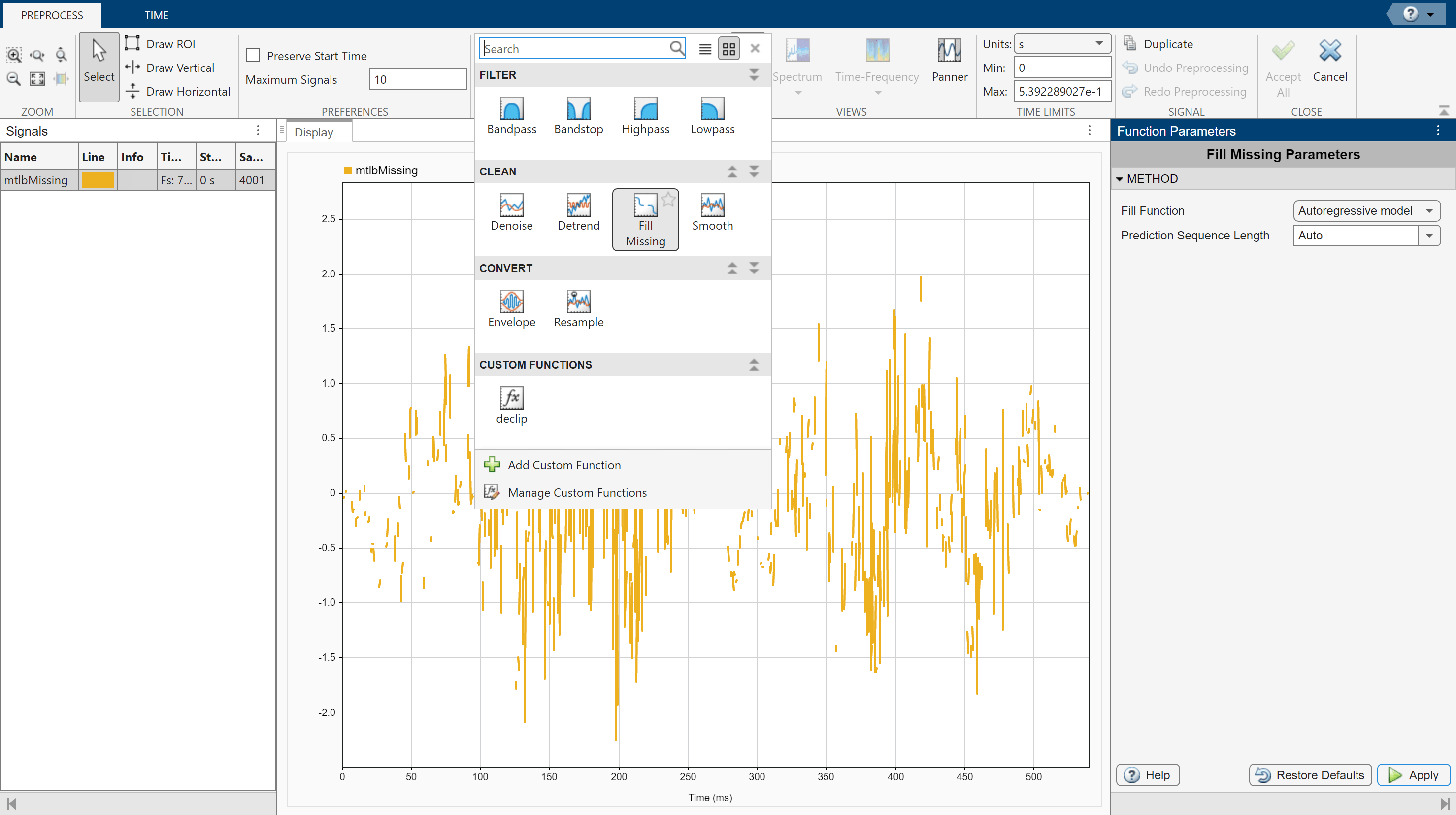Select the Bandpass filter icon
The height and width of the screenshot is (815, 1456).
click(x=512, y=108)
